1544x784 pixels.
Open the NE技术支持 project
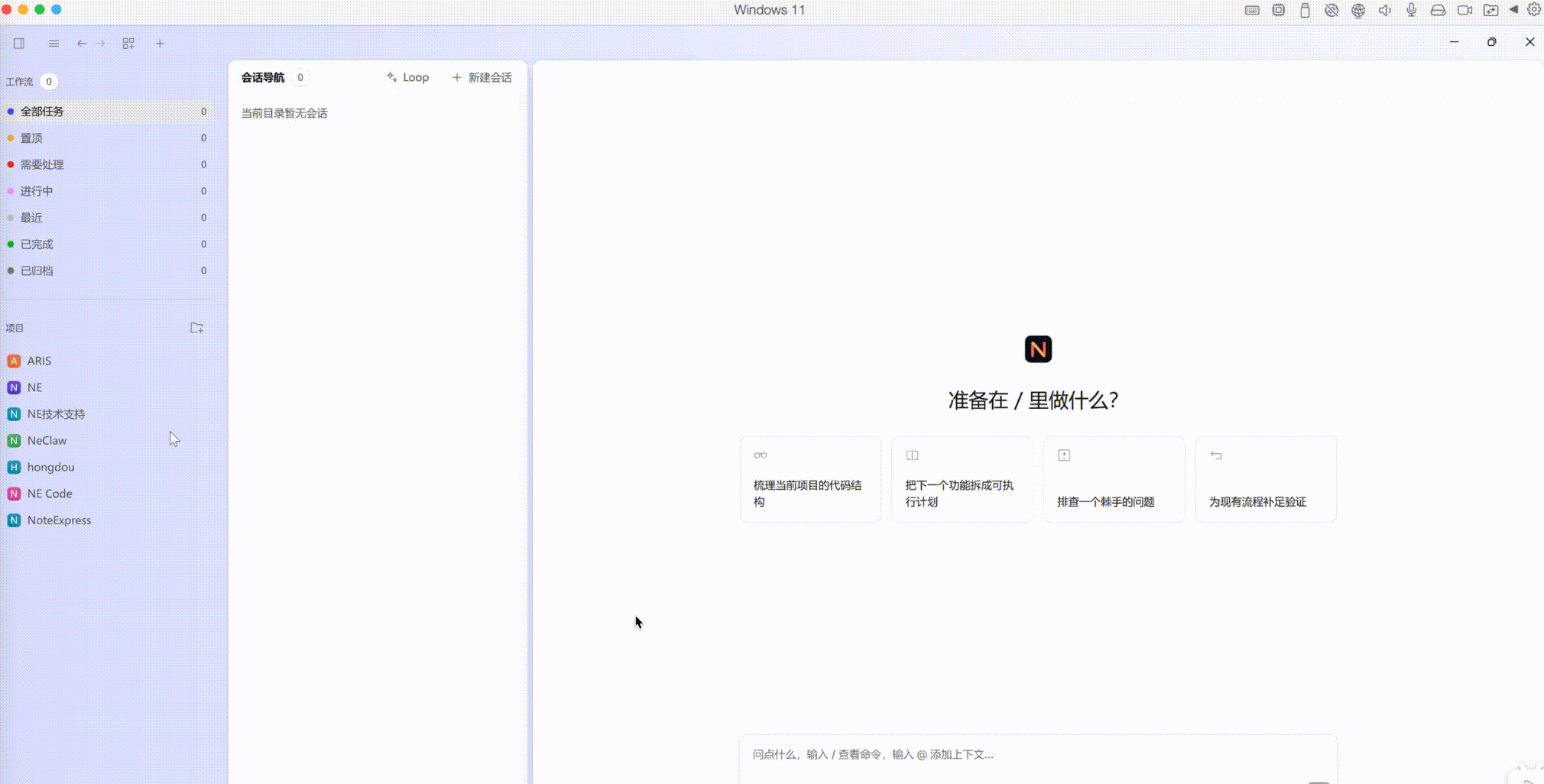pyautogui.click(x=108, y=414)
